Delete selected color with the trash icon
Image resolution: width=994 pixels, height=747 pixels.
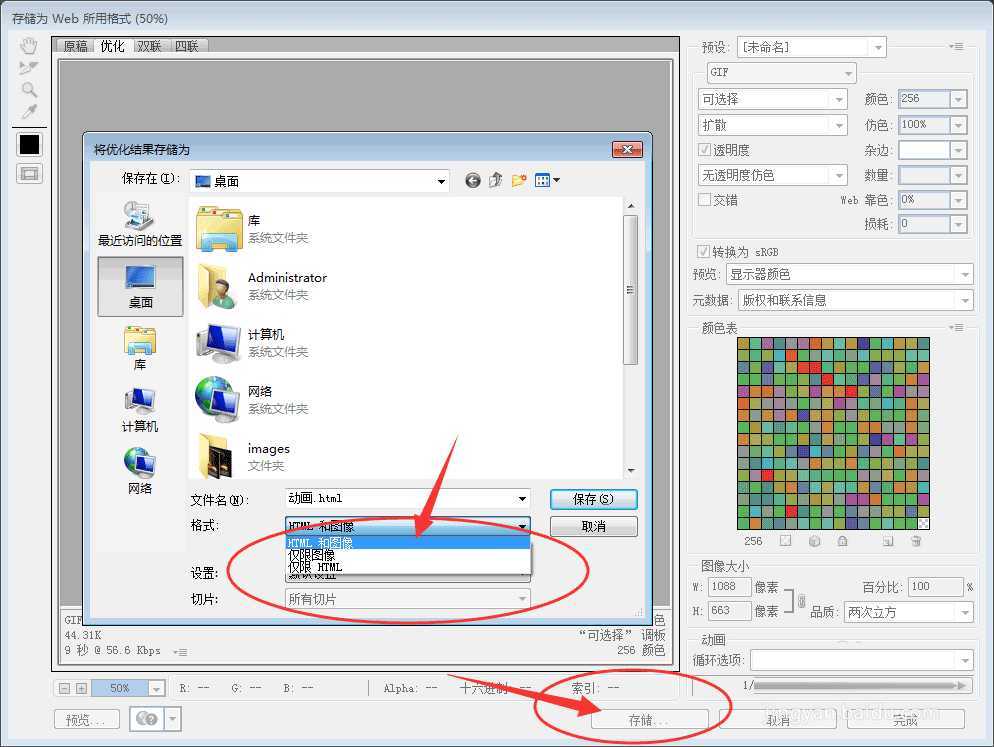tap(917, 541)
